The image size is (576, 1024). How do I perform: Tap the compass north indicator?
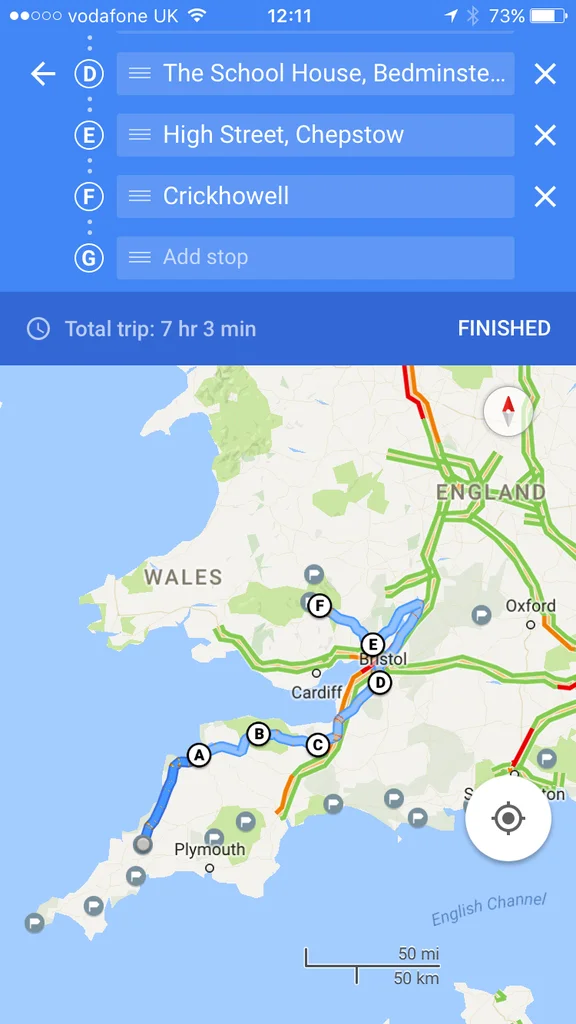[x=508, y=412]
